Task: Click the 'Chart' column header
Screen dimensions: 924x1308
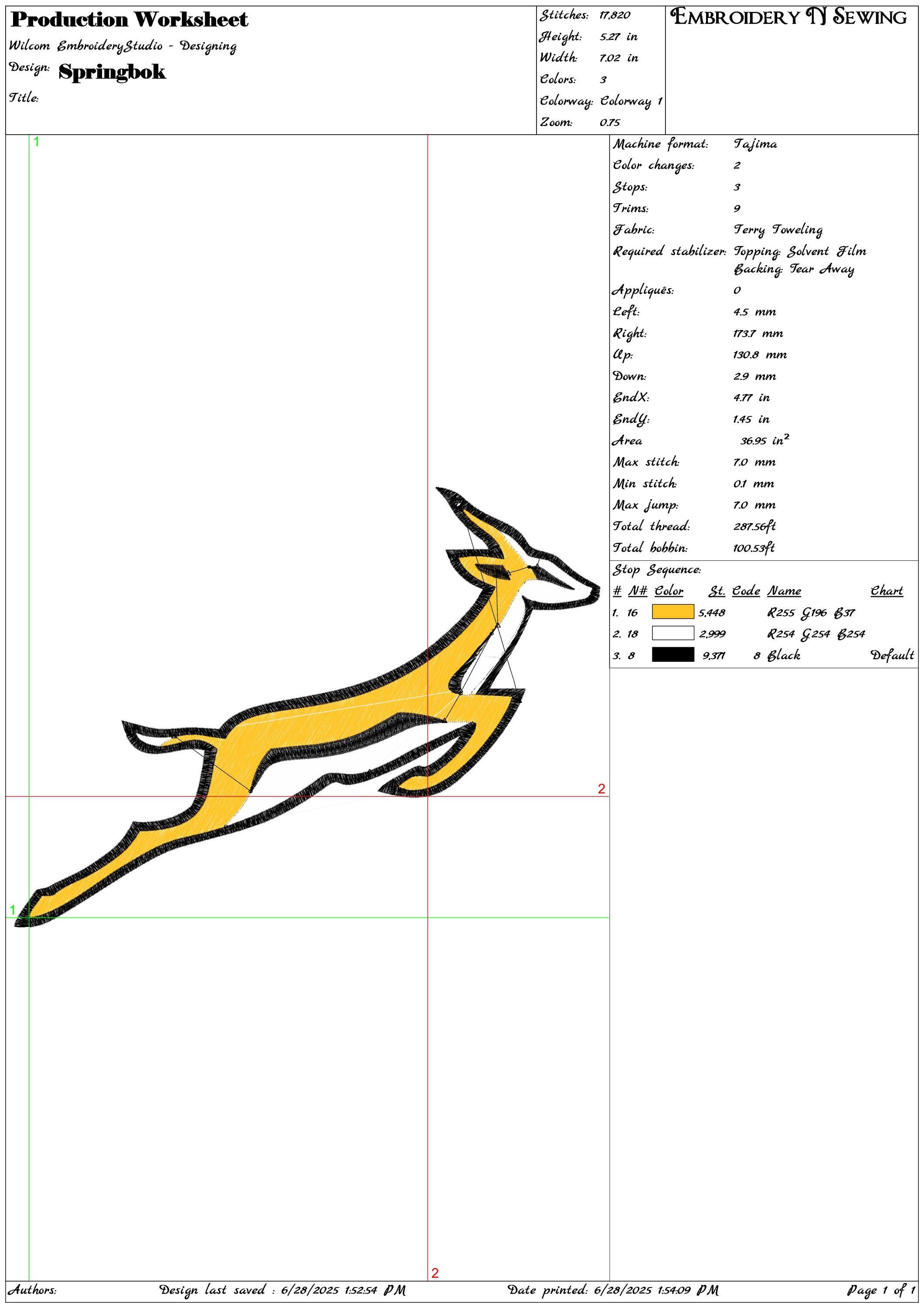Action: (887, 591)
